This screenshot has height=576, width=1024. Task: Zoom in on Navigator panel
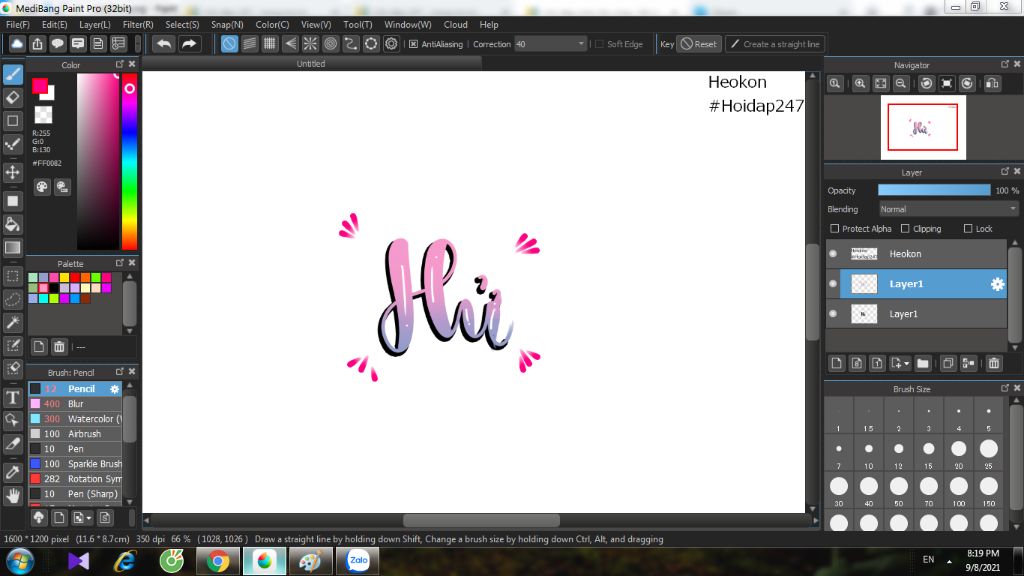pos(860,84)
